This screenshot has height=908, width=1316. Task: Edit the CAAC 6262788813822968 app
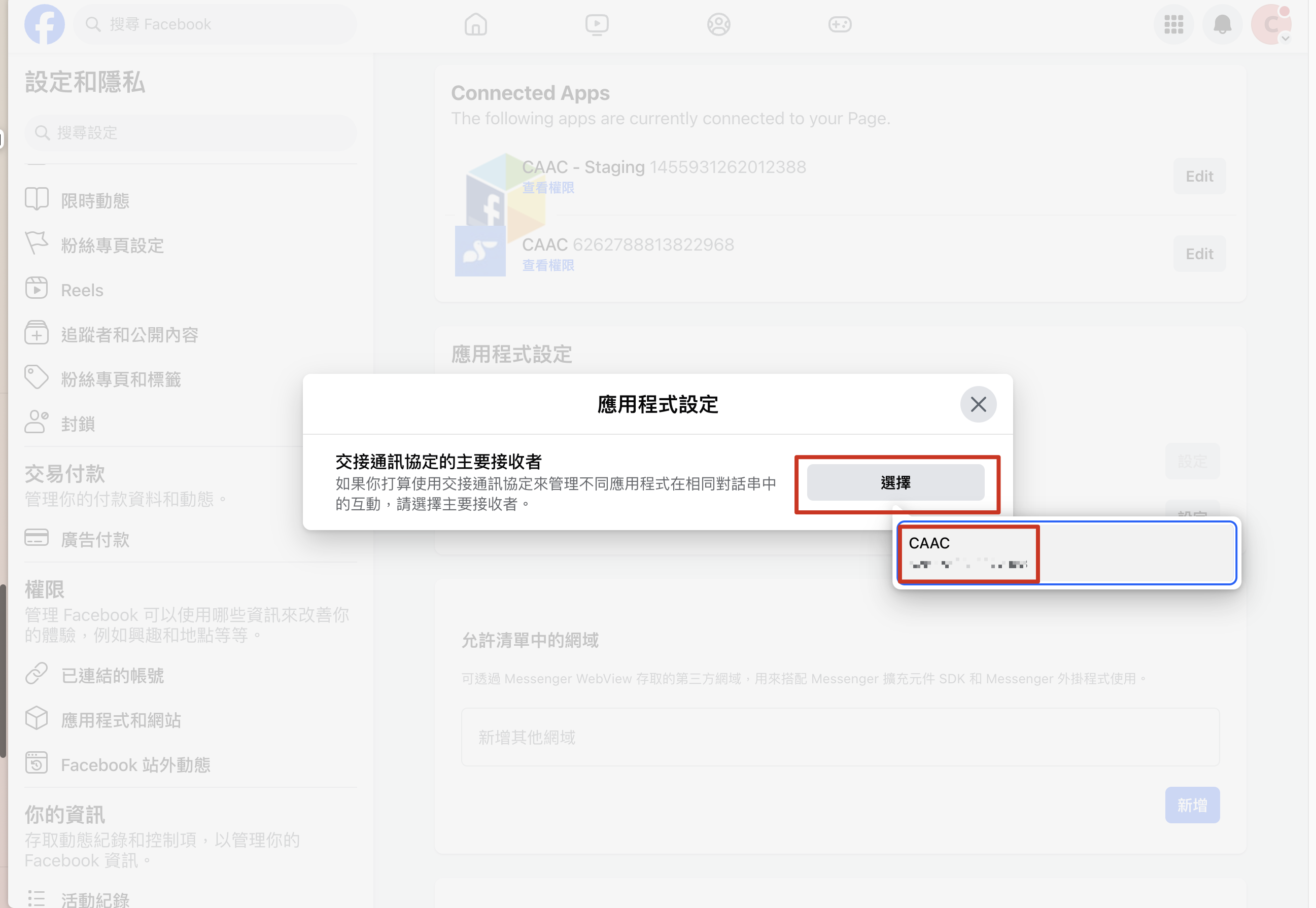pyautogui.click(x=1199, y=254)
